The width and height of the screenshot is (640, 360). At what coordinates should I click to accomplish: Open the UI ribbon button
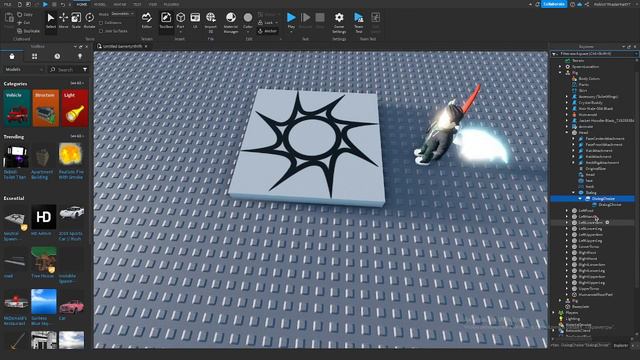click(x=195, y=20)
